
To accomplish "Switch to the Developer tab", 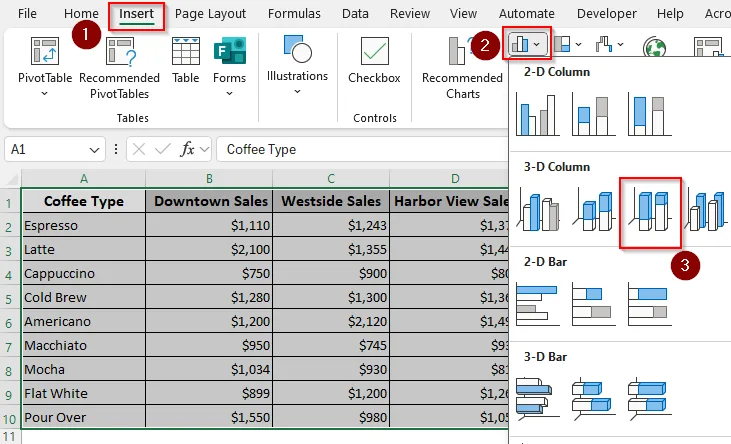I will coord(607,14).
